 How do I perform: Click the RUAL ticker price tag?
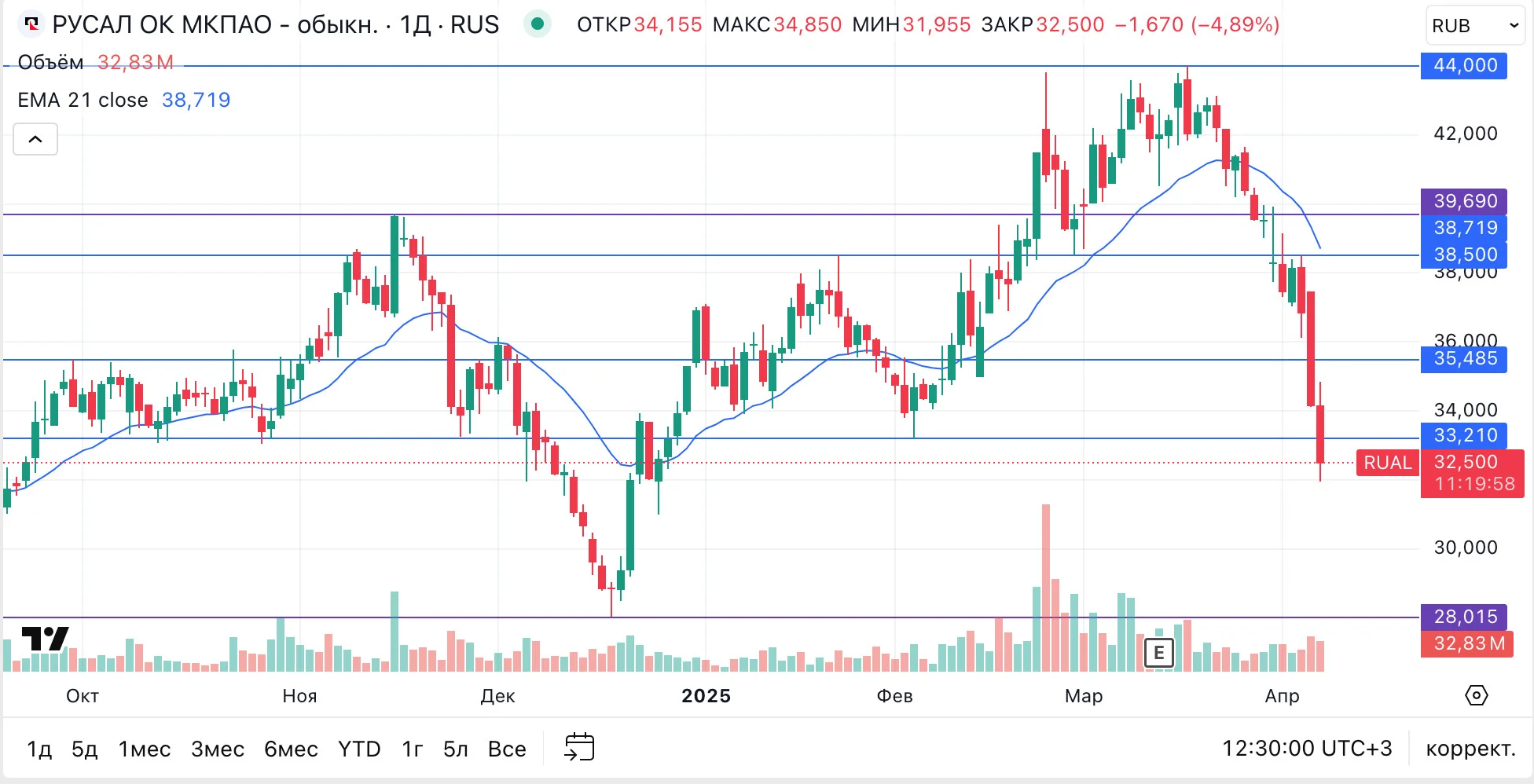point(1388,463)
